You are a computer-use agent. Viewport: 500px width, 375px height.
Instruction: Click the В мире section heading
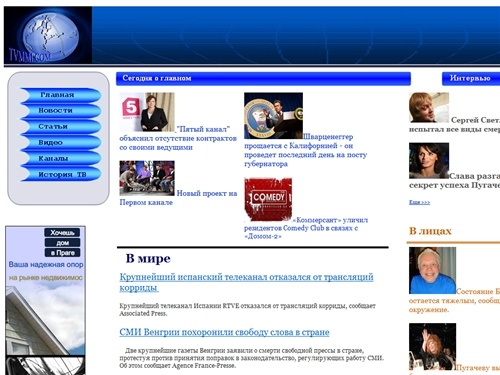click(x=148, y=258)
